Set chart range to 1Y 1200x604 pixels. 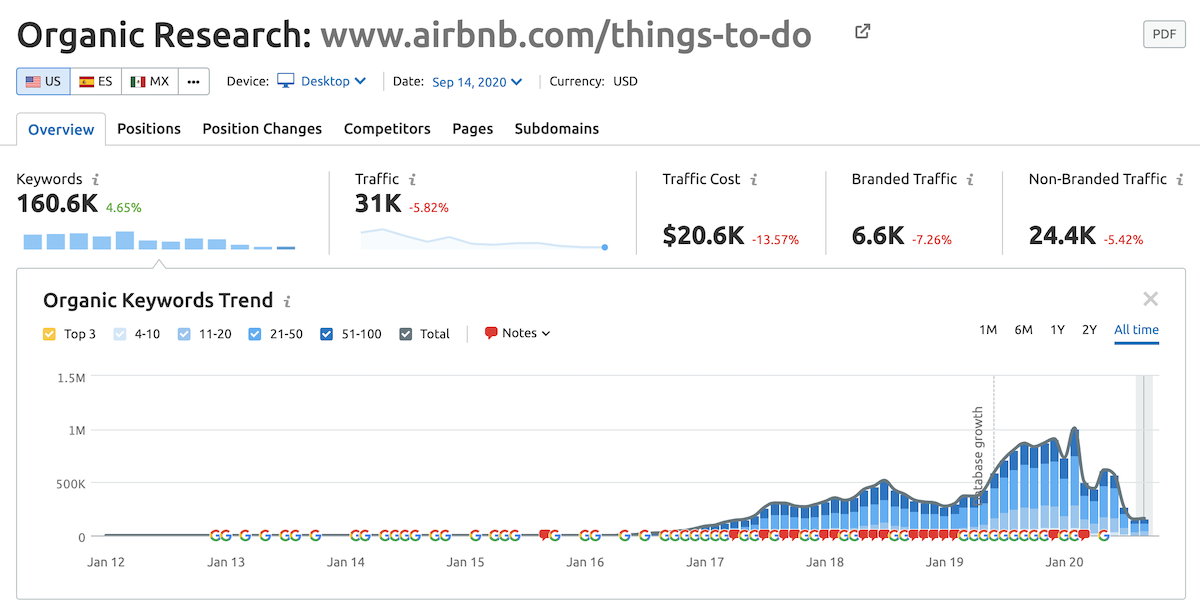coord(1057,330)
